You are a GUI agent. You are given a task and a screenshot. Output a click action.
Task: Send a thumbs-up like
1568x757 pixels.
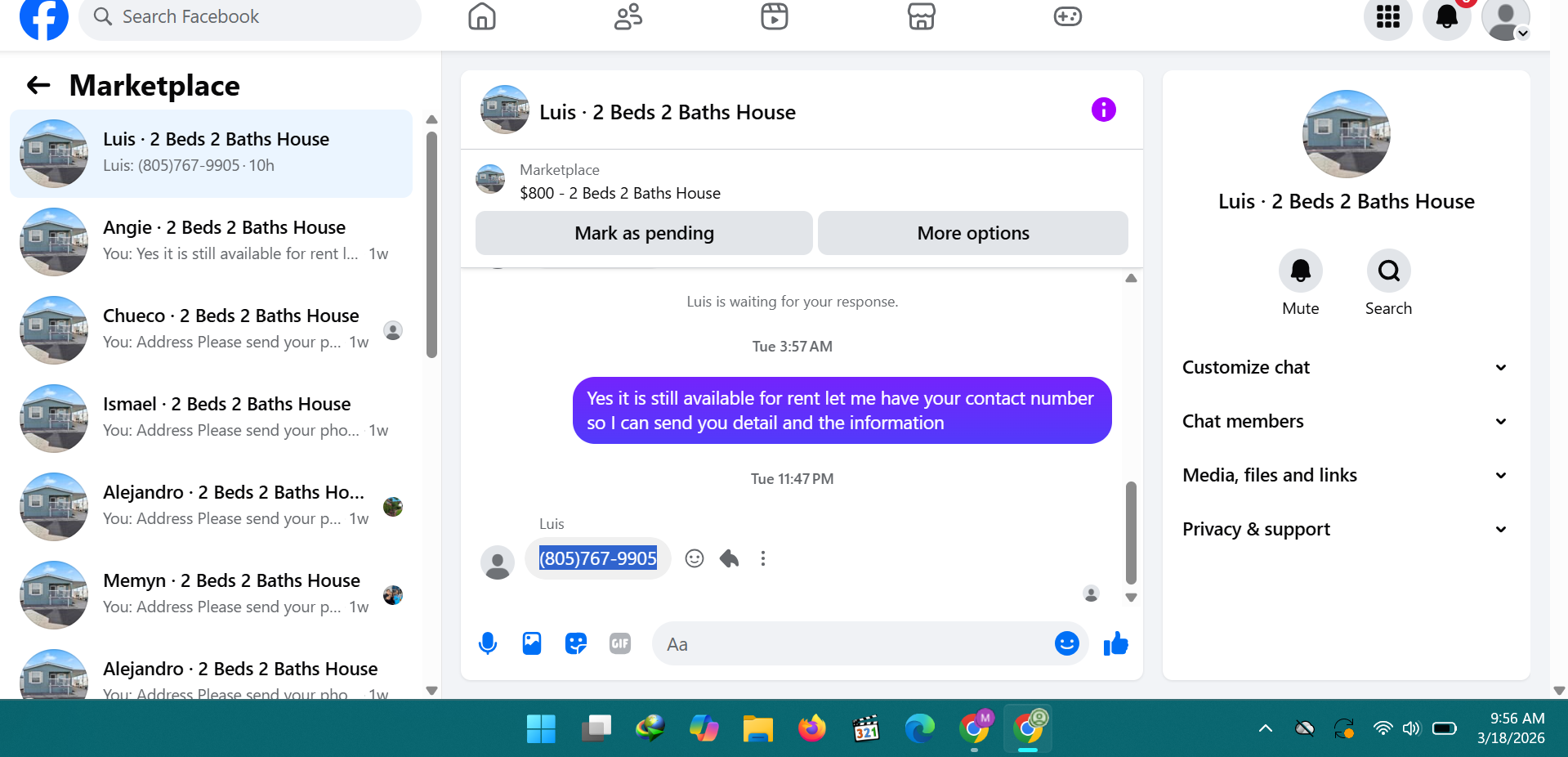pyautogui.click(x=1116, y=644)
